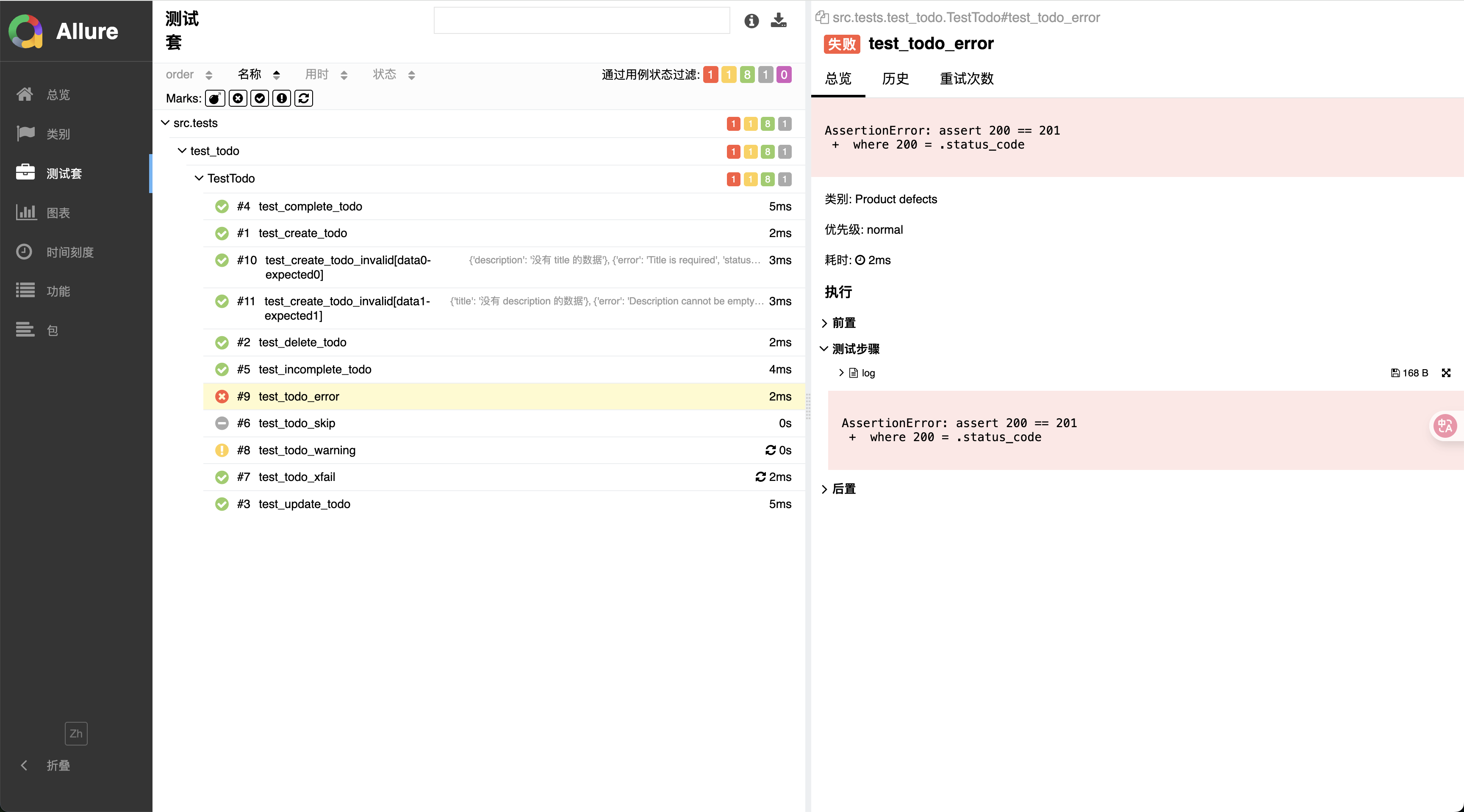Screen dimensions: 1464x812
Task: Toggle the flaky bomb mark filter
Action: click(x=215, y=98)
